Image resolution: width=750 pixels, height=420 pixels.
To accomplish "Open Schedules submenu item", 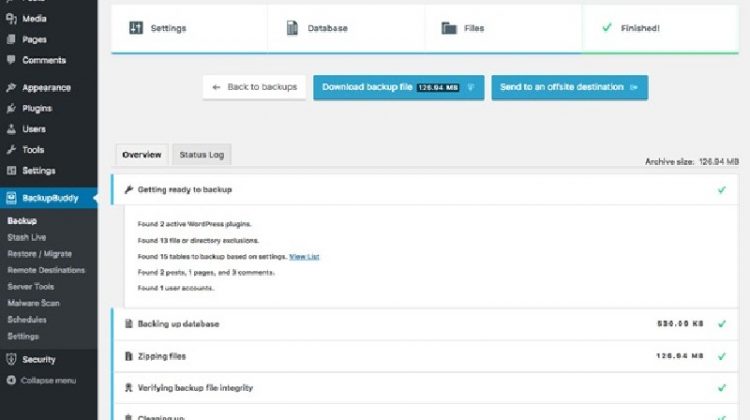I will click(27, 320).
